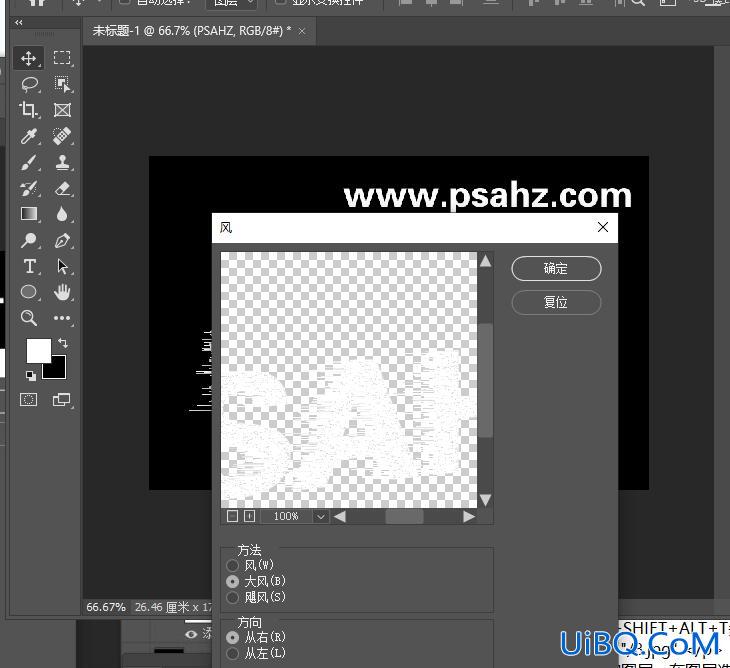Select the Clone Stamp tool
Image resolution: width=730 pixels, height=668 pixels.
(62, 162)
